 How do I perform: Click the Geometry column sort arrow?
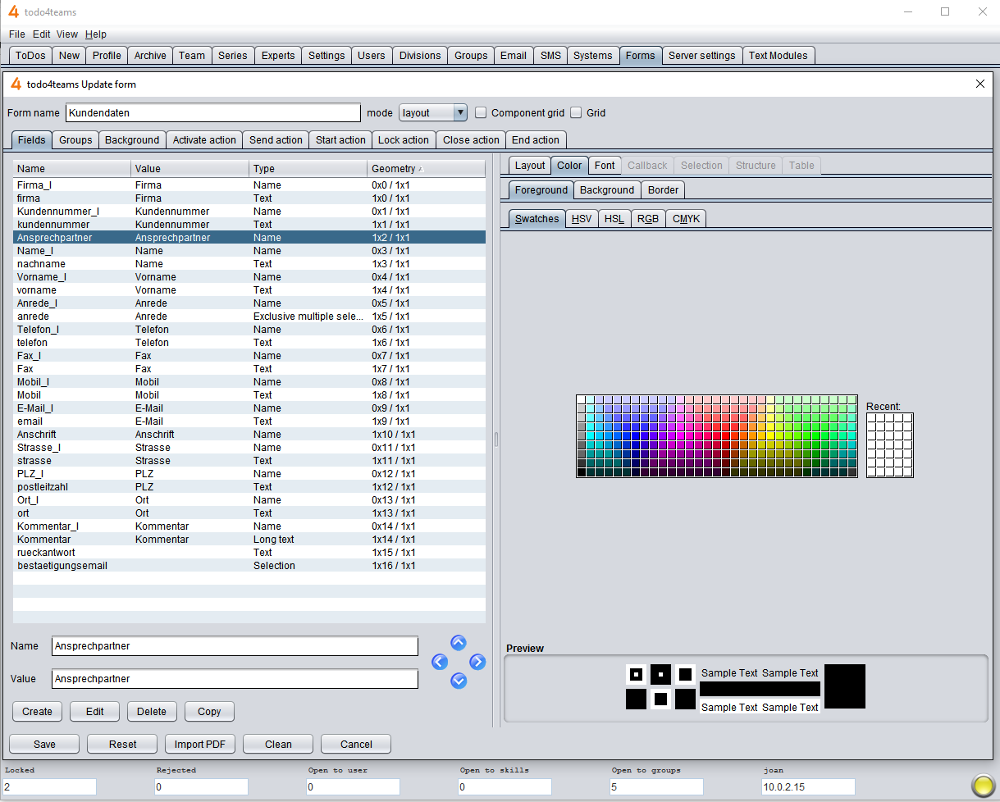(x=420, y=169)
